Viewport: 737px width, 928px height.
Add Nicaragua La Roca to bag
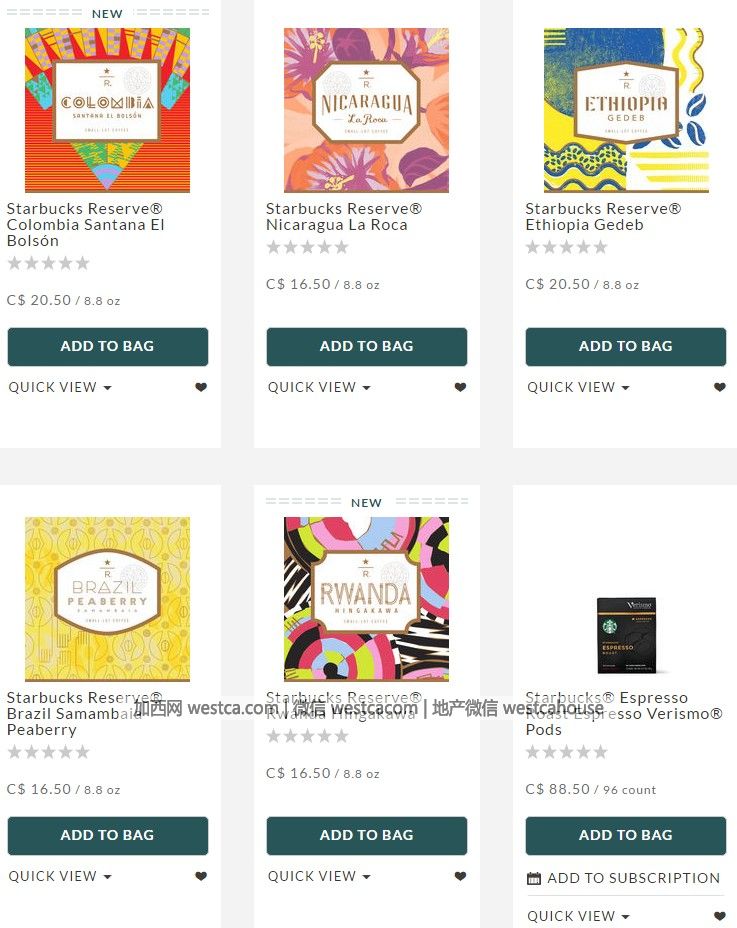click(x=366, y=346)
